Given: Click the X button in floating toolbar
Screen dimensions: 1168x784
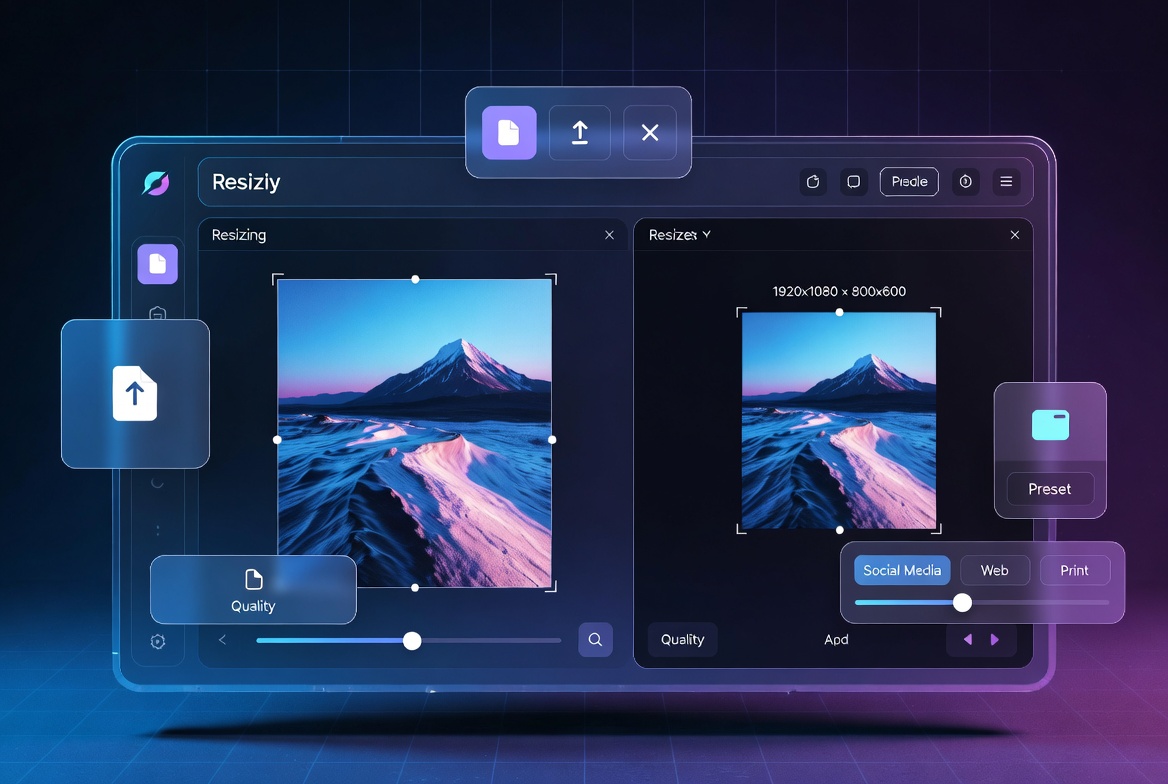Looking at the screenshot, I should coord(650,133).
